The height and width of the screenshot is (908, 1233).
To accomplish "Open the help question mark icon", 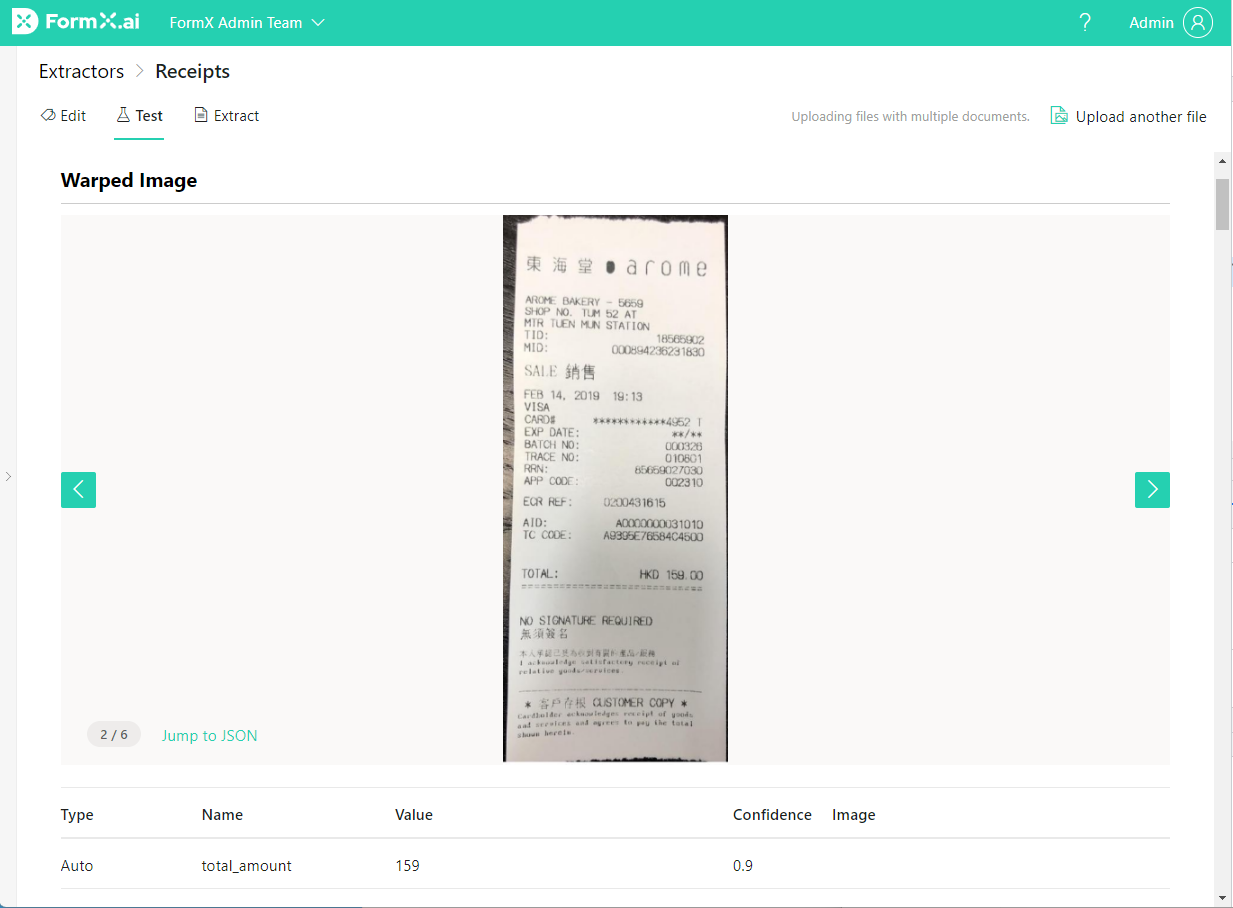I will (x=1085, y=23).
